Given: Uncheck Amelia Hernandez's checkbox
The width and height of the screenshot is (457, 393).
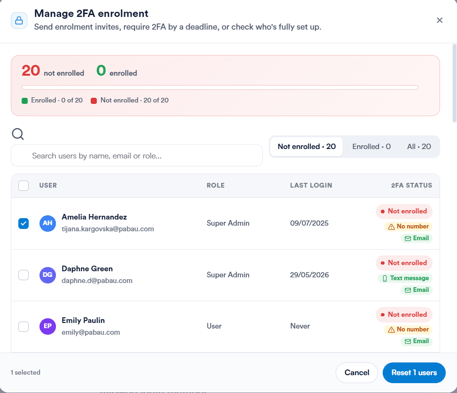Looking at the screenshot, I should click(x=23, y=223).
